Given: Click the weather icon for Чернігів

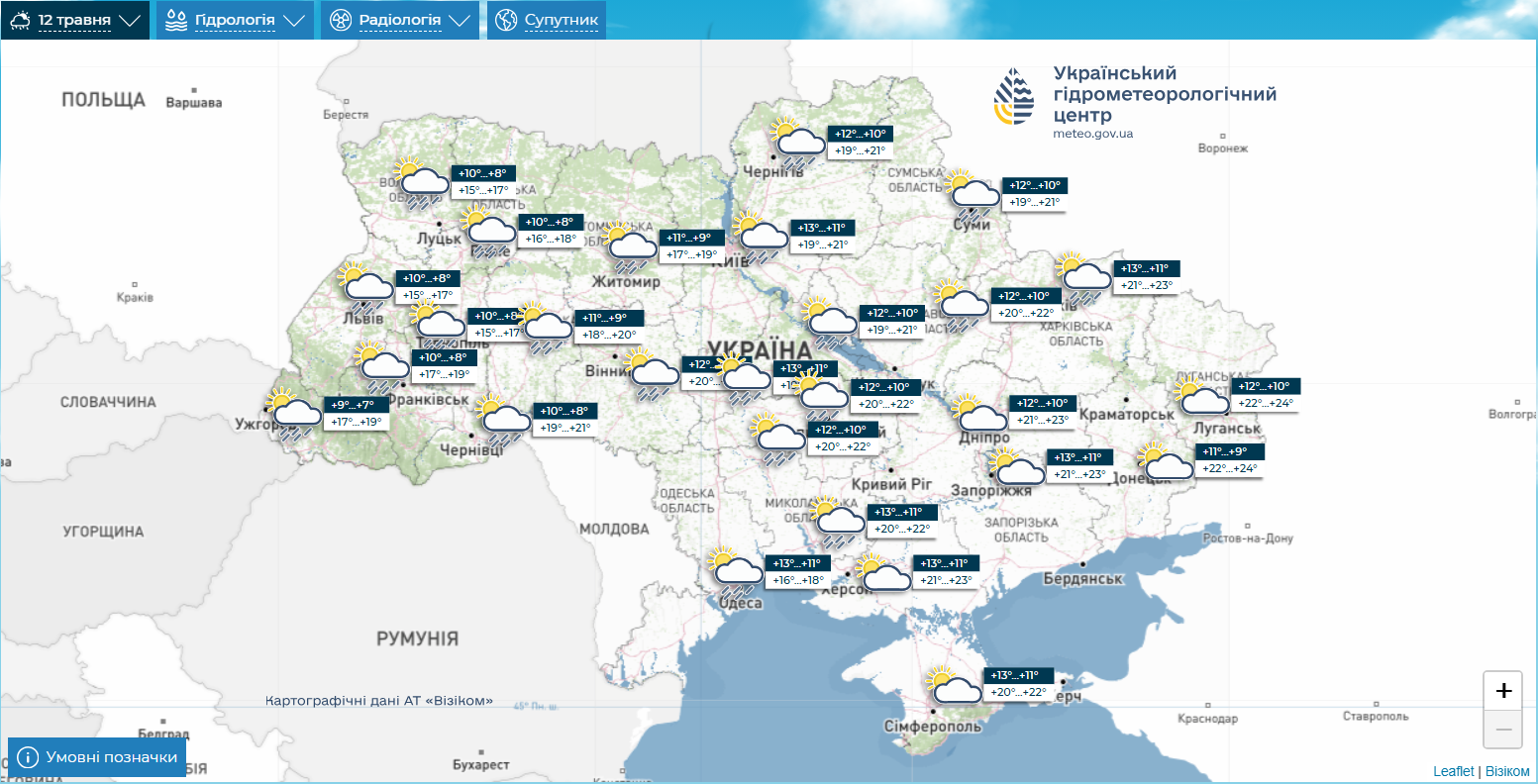Looking at the screenshot, I should click(797, 143).
